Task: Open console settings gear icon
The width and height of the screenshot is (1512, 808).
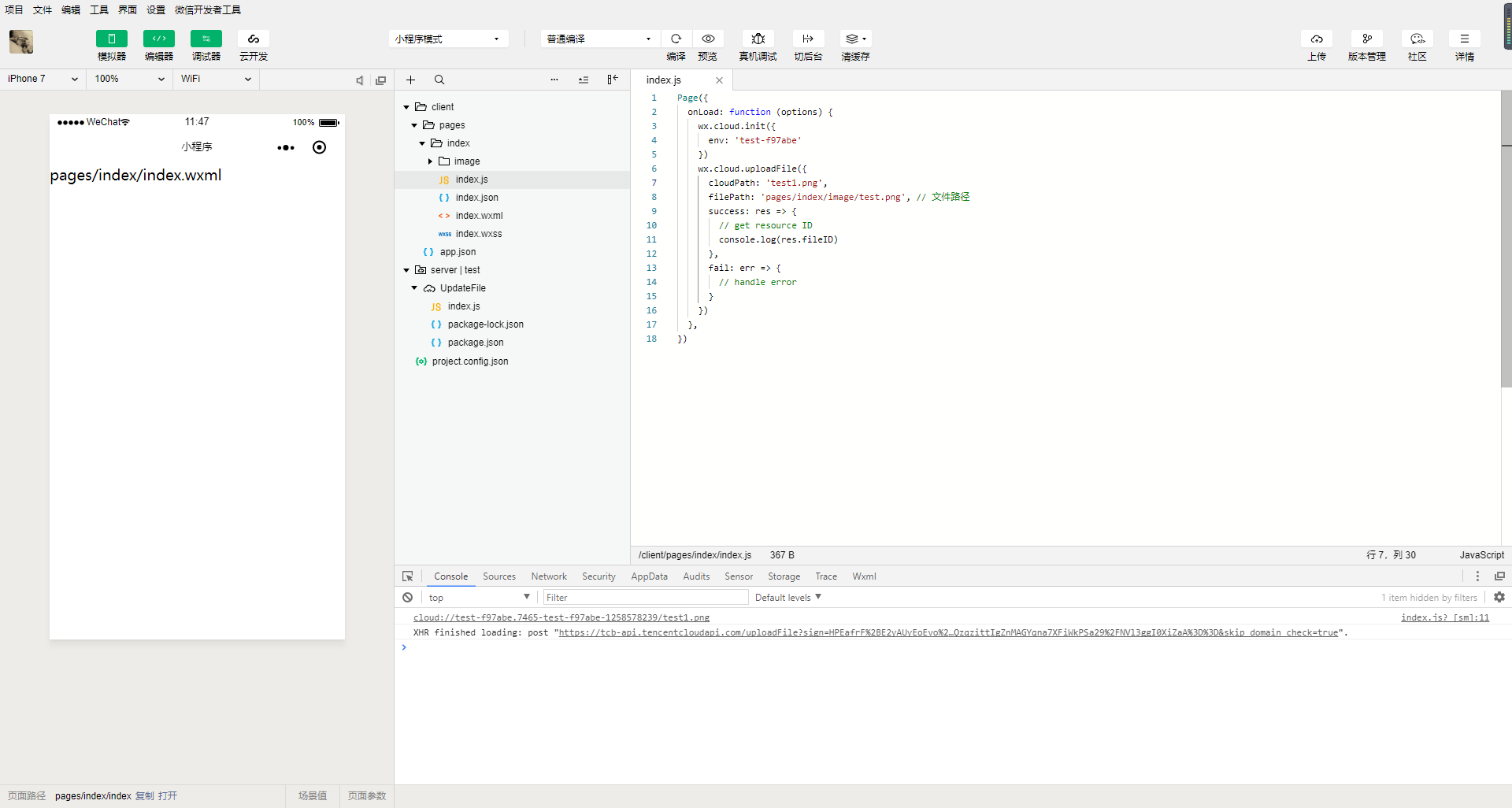Action: point(1499,598)
